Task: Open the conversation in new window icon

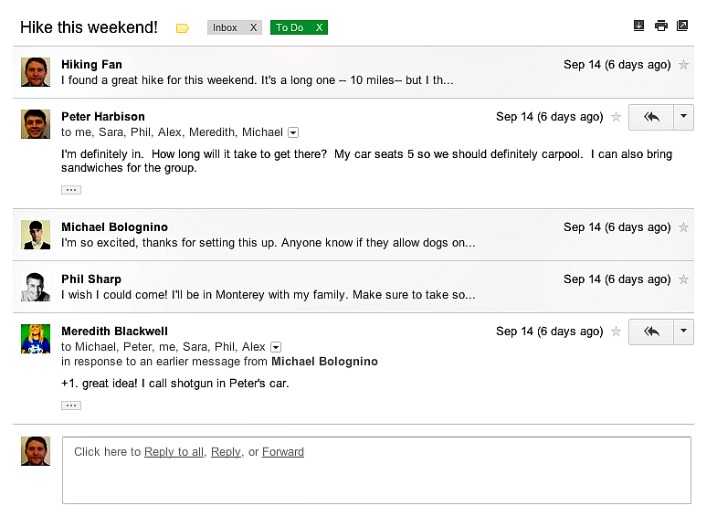Action: click(682, 26)
